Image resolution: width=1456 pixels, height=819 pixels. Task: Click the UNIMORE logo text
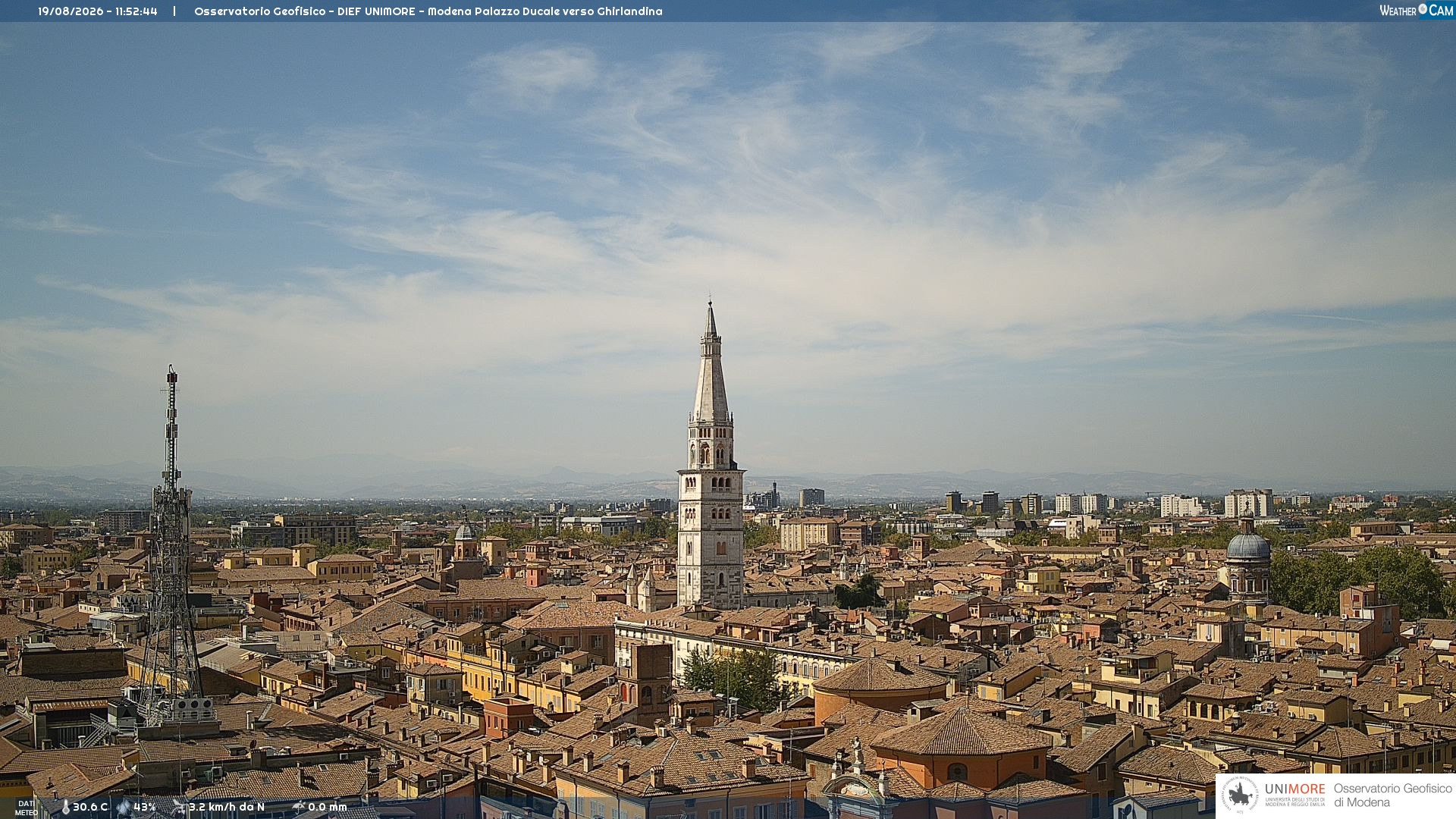tap(1295, 789)
